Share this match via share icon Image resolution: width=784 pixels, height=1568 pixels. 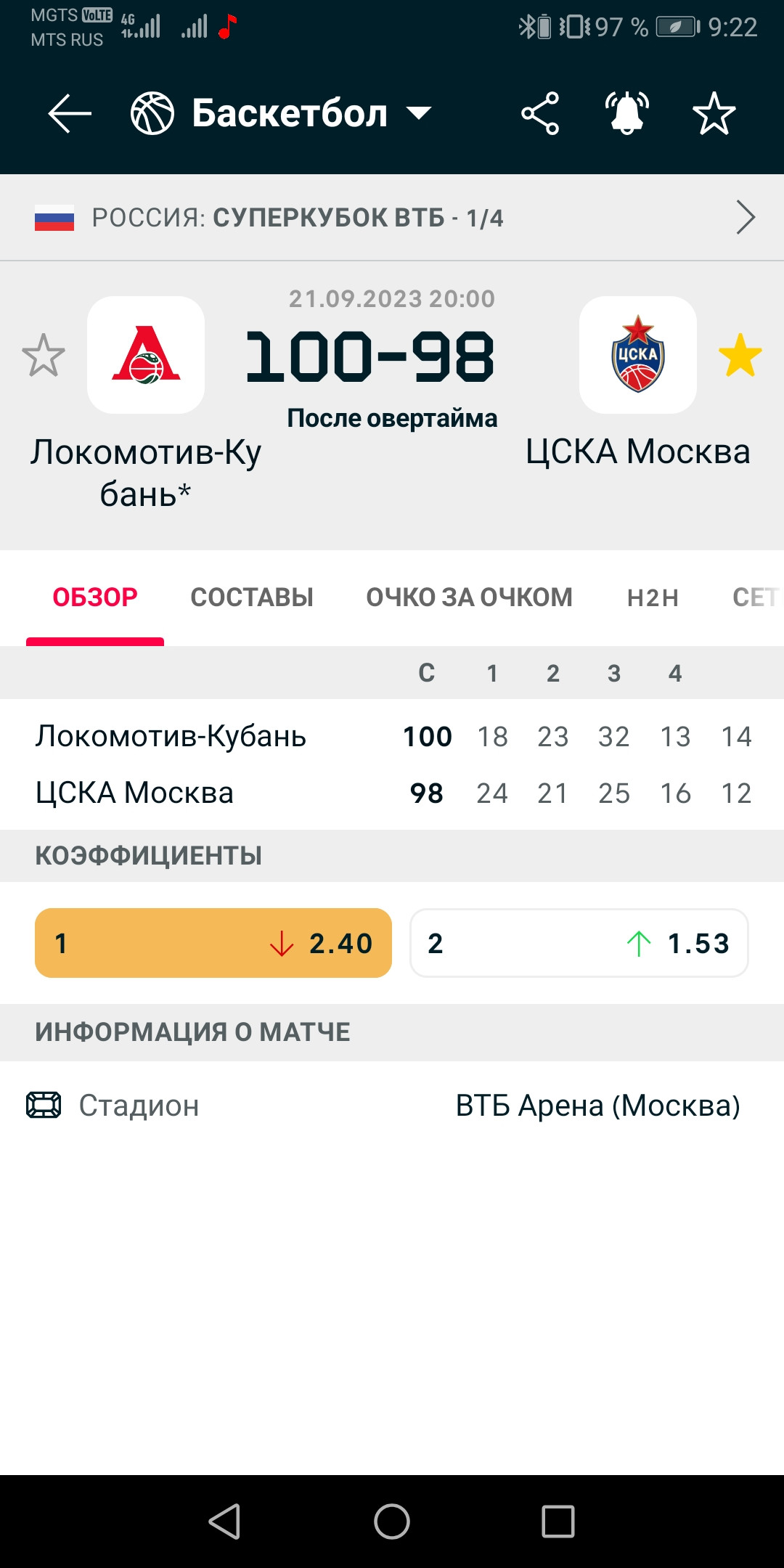540,113
